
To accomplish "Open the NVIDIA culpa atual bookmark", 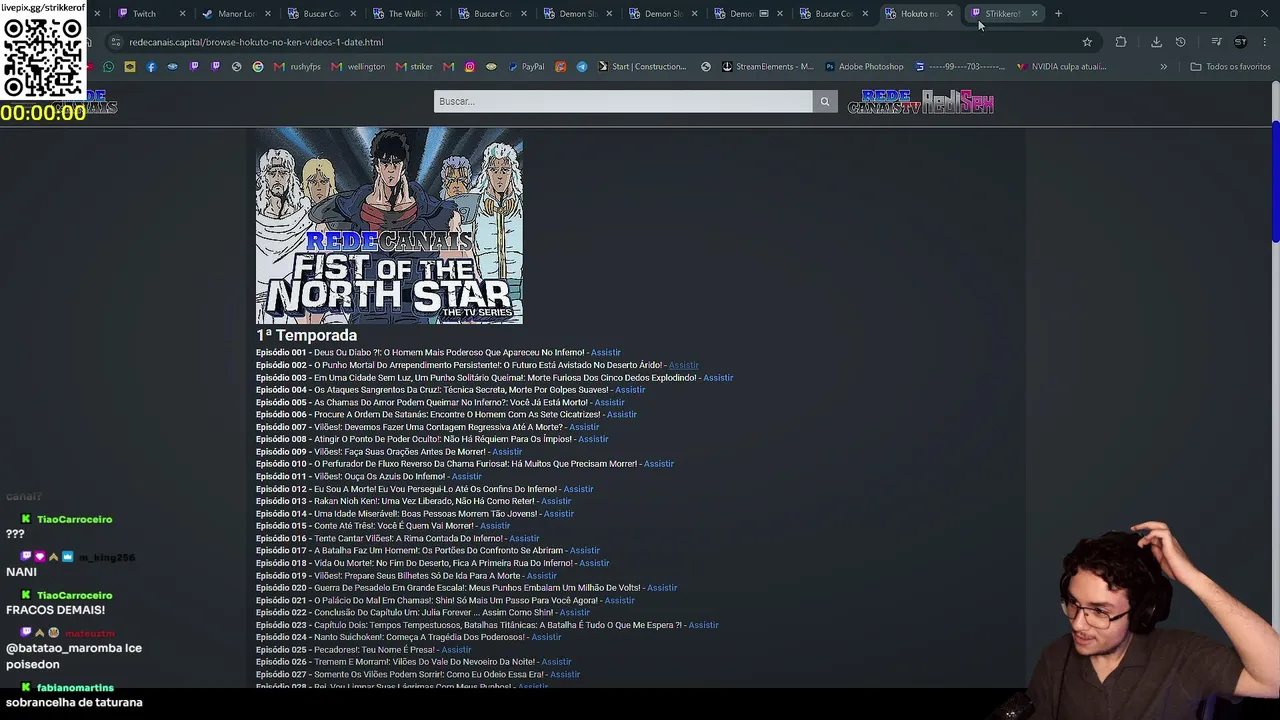I will click(x=1061, y=67).
